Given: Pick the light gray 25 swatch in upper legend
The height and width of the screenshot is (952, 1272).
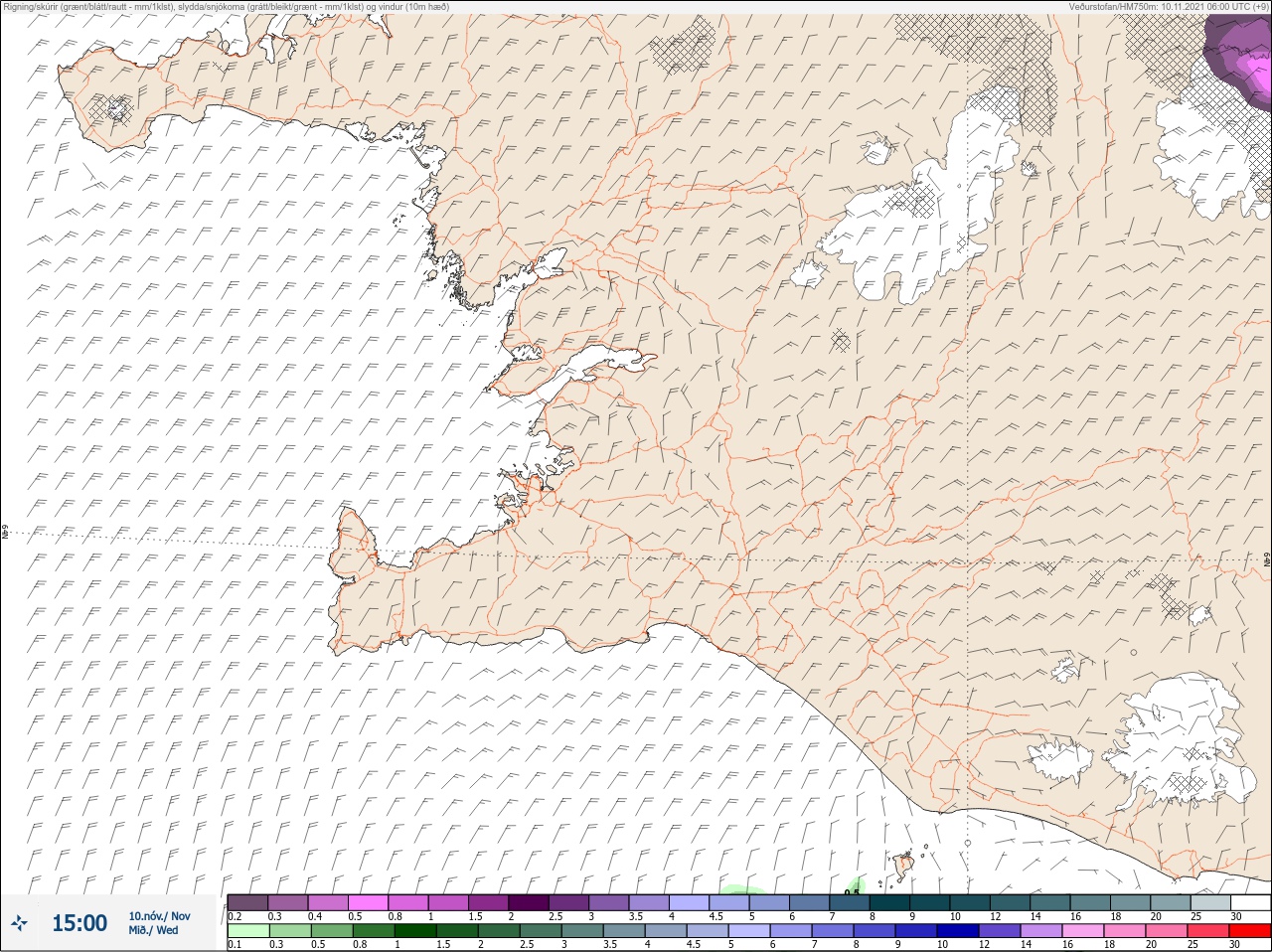Looking at the screenshot, I should click(x=1209, y=901).
